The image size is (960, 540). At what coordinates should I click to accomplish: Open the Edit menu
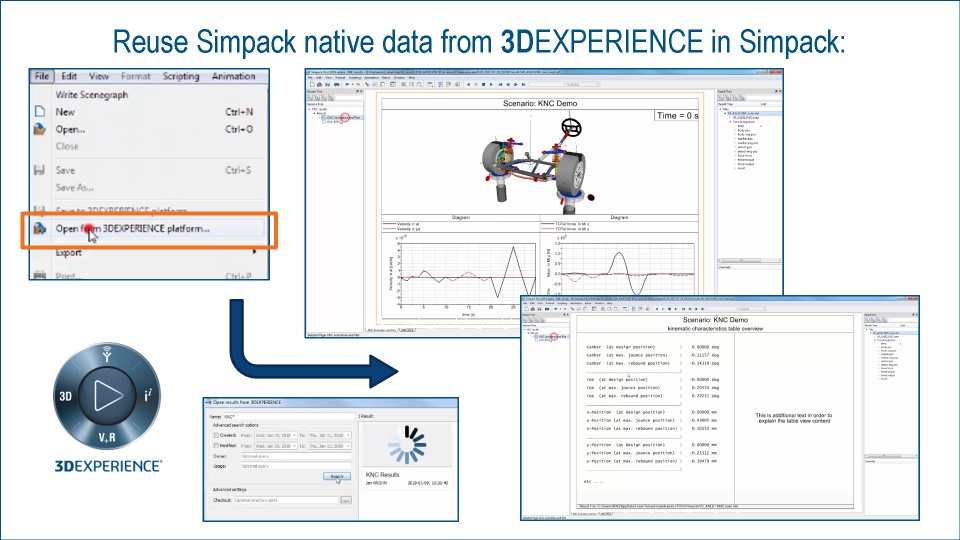[69, 76]
